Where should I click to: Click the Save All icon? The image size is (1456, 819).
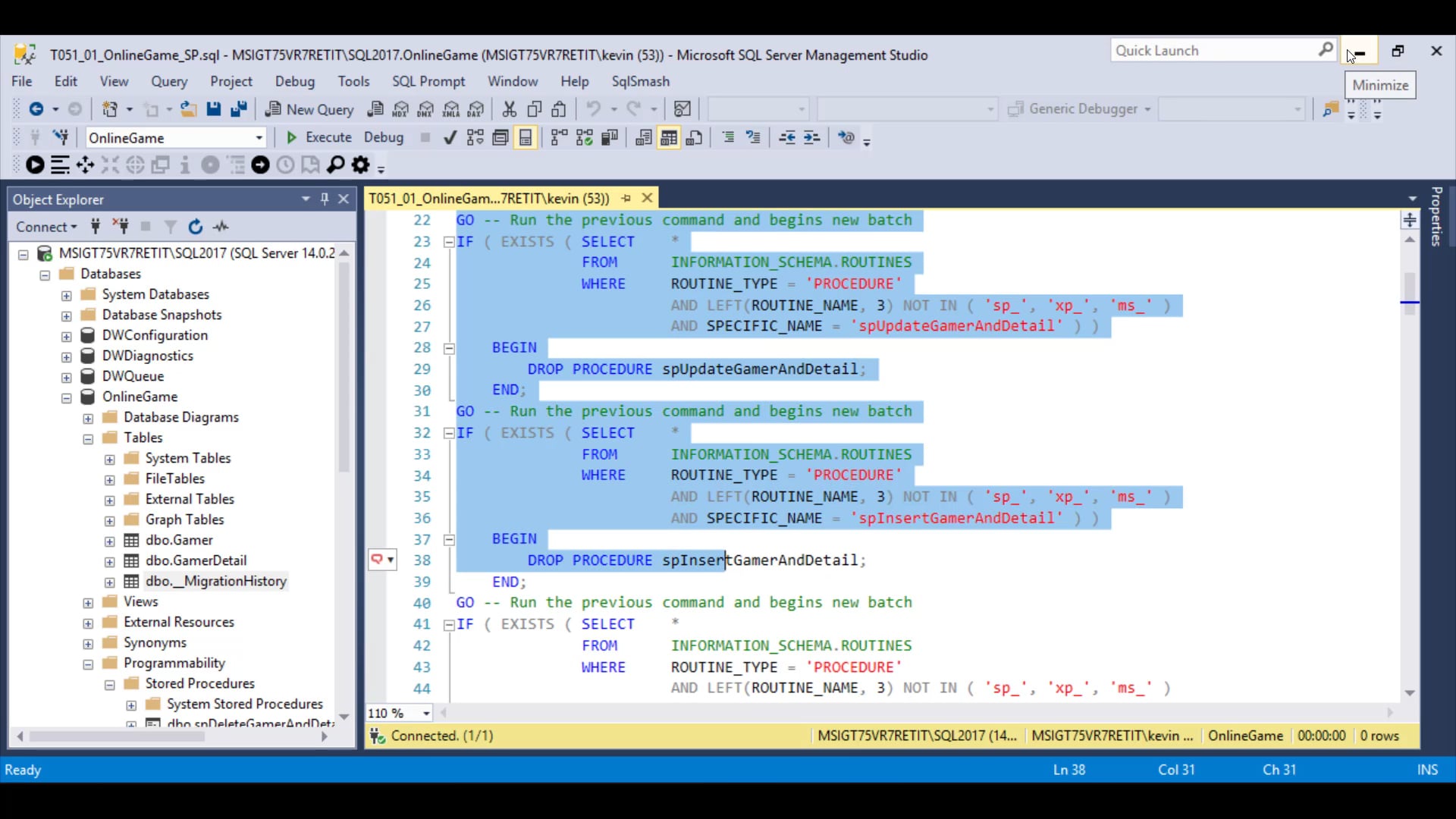tap(239, 109)
